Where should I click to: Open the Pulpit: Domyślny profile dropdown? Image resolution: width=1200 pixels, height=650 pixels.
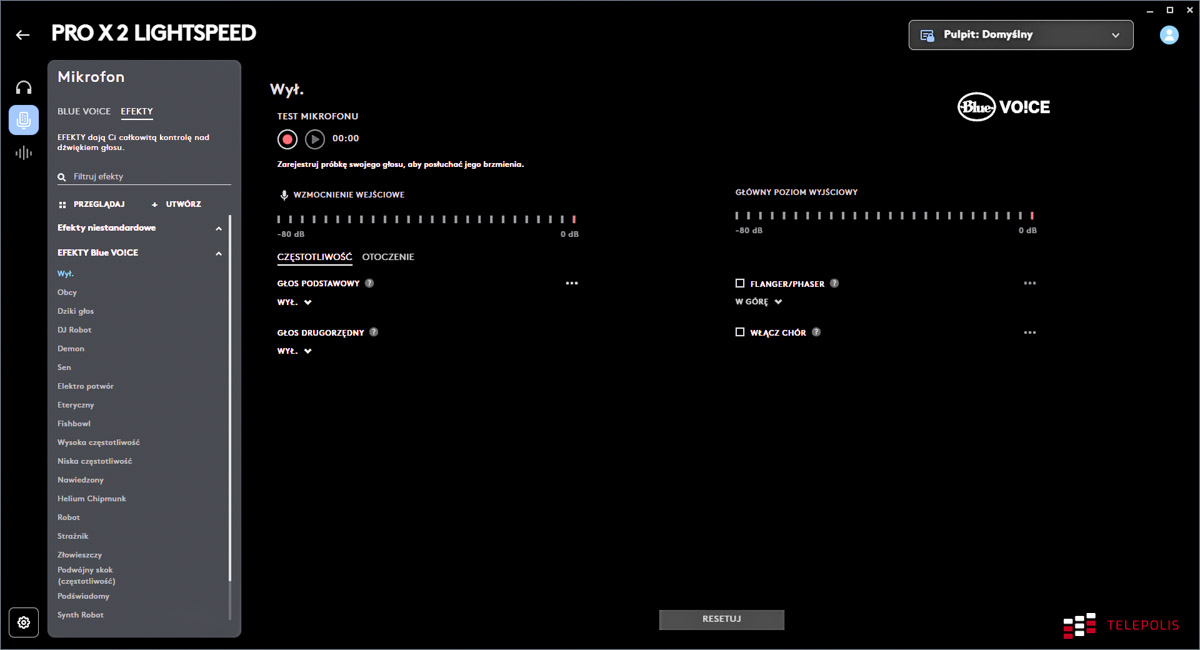(1020, 35)
